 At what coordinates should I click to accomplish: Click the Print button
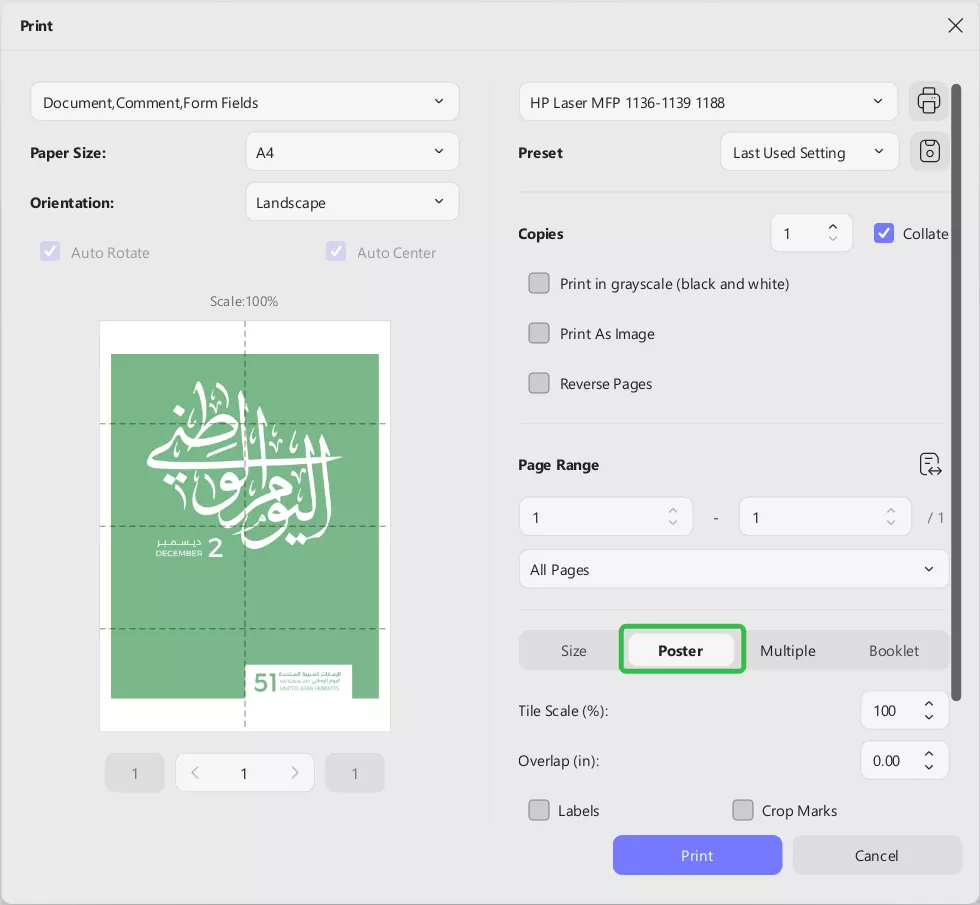(x=697, y=855)
